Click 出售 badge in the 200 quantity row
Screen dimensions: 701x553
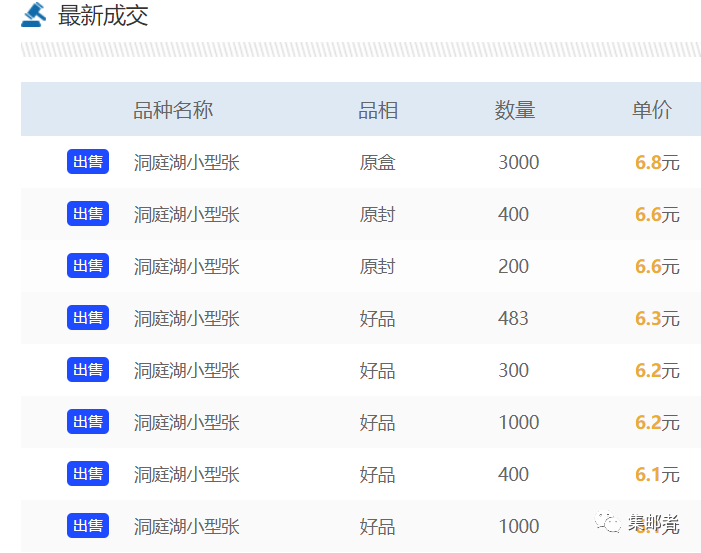88,266
